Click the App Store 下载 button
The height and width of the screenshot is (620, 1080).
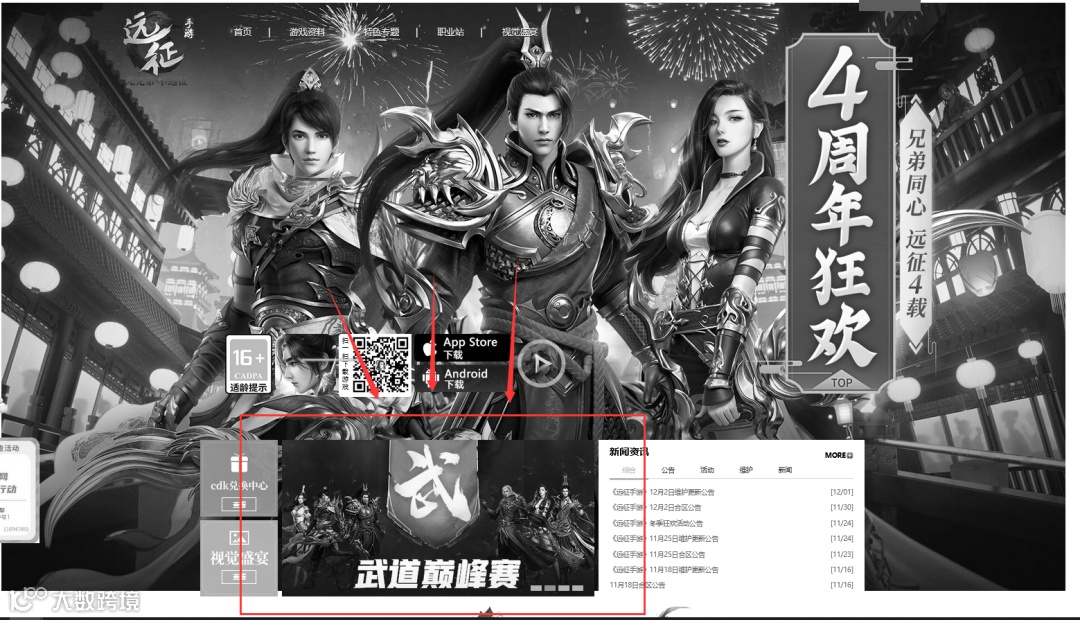pos(464,348)
